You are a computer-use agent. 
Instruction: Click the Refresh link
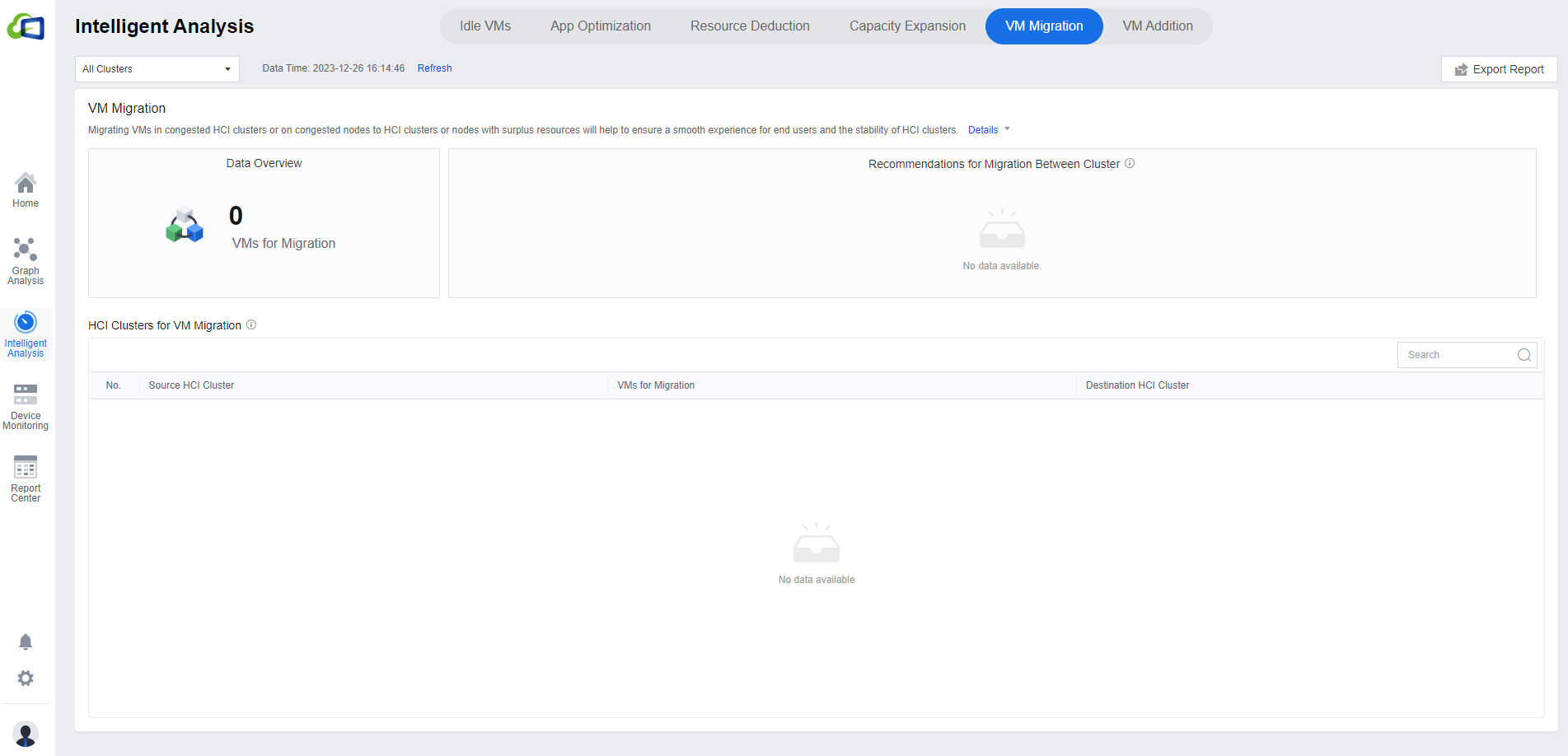pyautogui.click(x=434, y=68)
